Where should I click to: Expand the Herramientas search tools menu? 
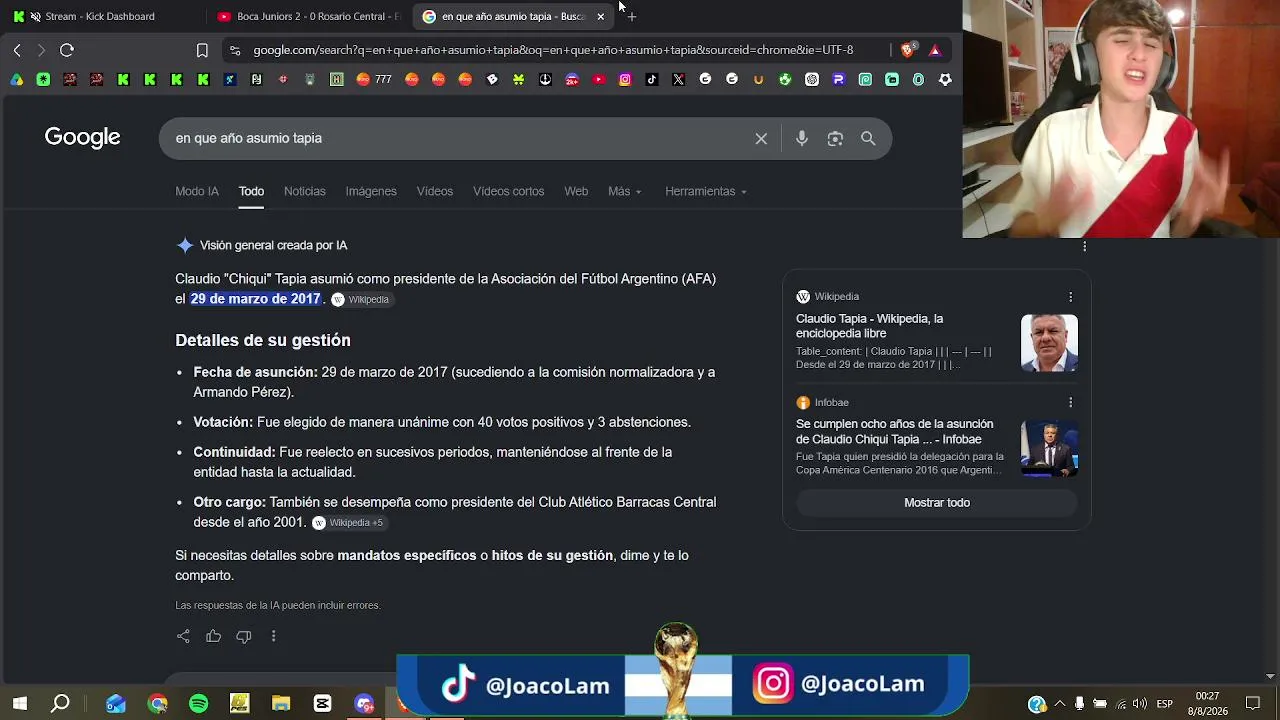pyautogui.click(x=706, y=191)
